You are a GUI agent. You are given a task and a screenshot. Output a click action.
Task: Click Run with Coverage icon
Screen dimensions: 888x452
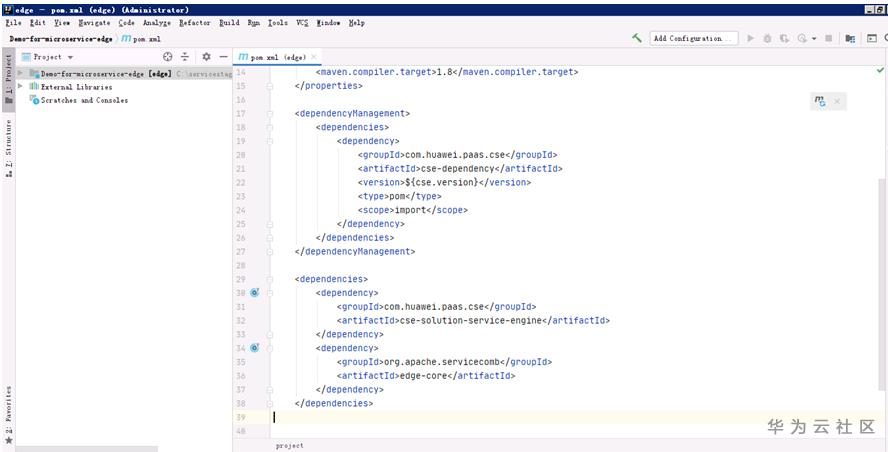point(784,39)
